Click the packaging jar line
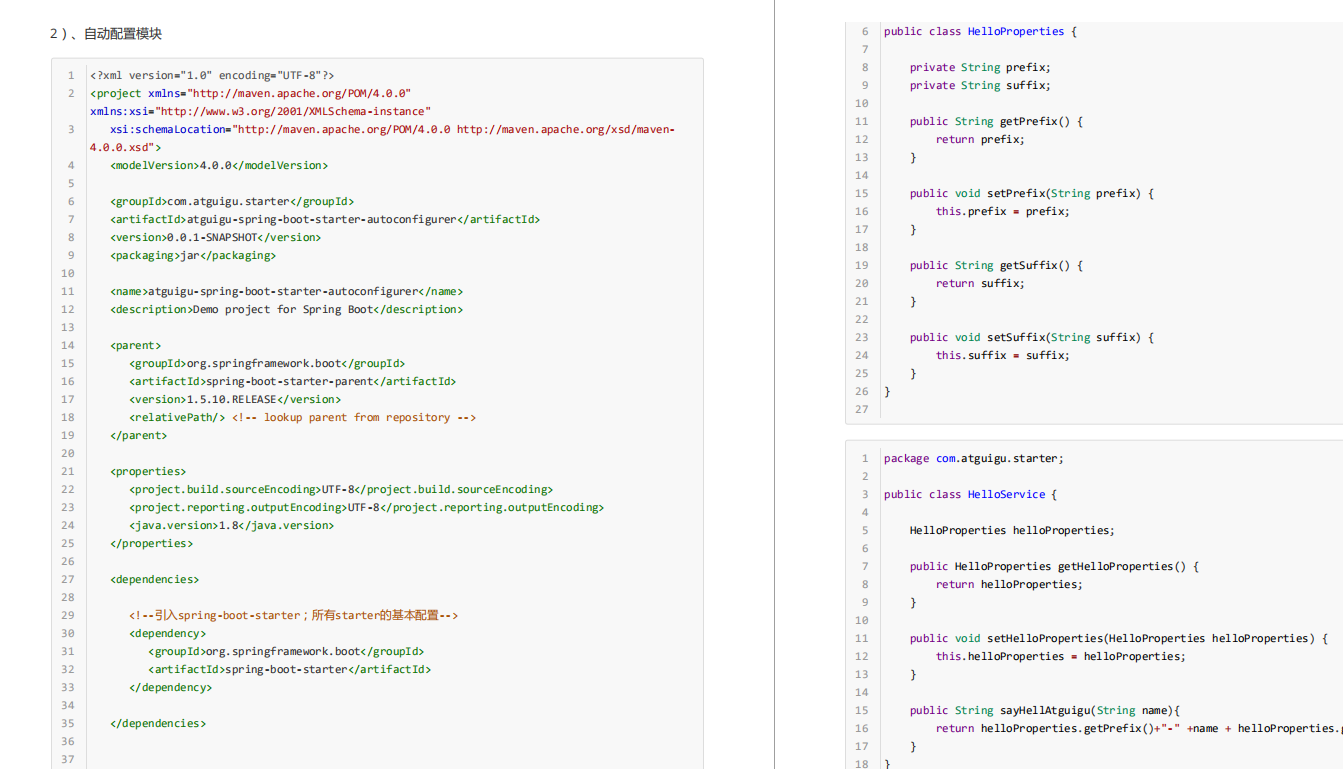Viewport: 1343px width, 769px height. point(193,256)
